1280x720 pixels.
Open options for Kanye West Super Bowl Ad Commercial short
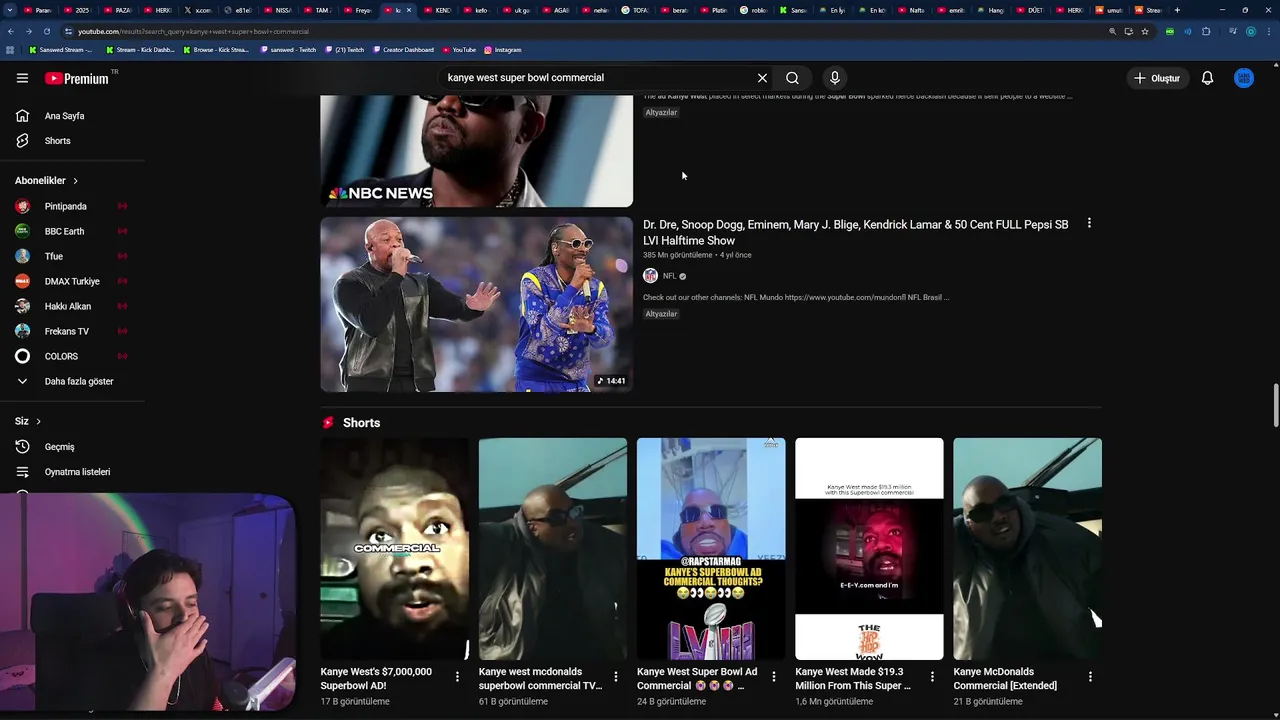pyautogui.click(x=773, y=677)
